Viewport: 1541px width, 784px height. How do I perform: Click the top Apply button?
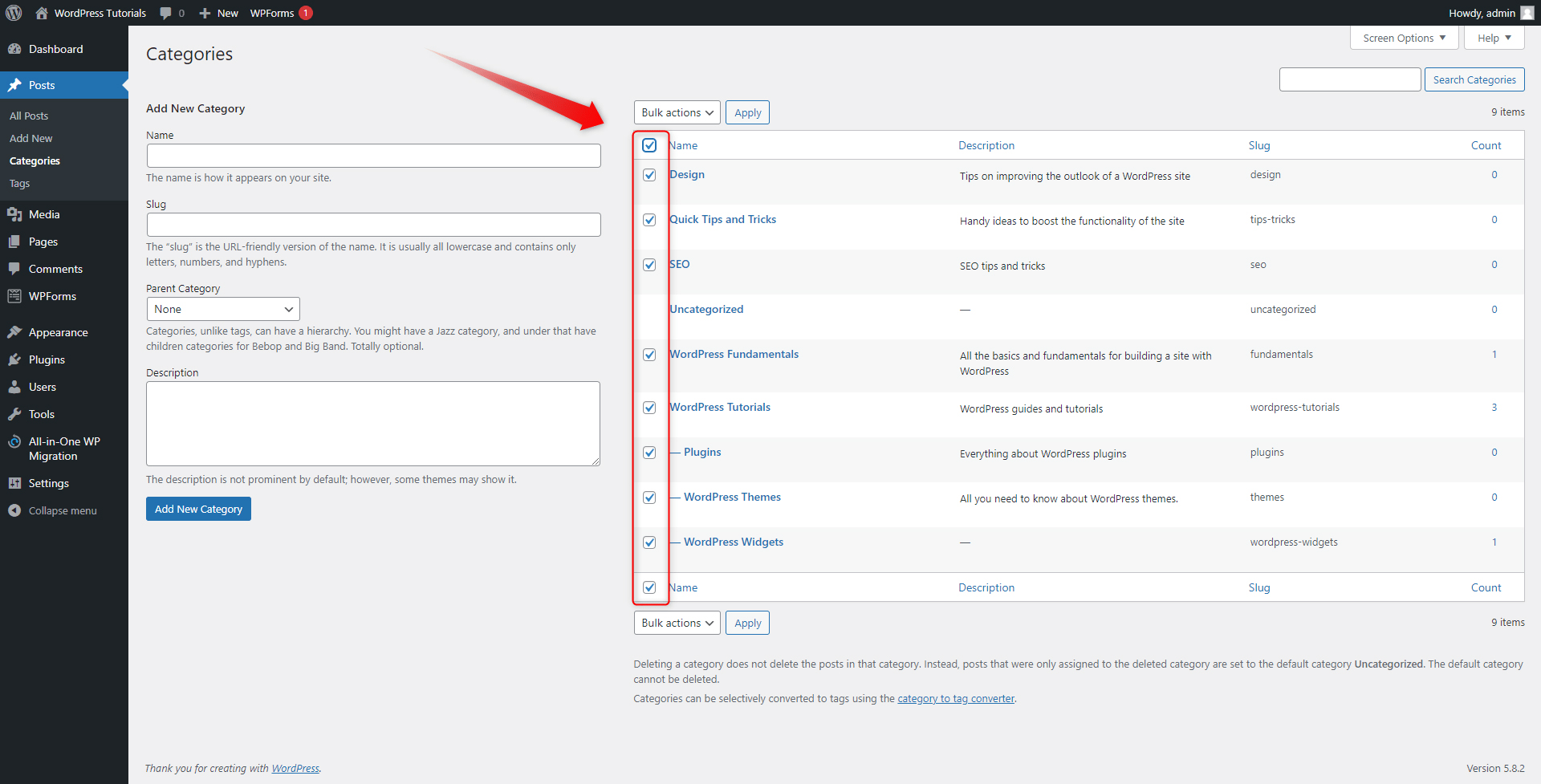pyautogui.click(x=747, y=112)
